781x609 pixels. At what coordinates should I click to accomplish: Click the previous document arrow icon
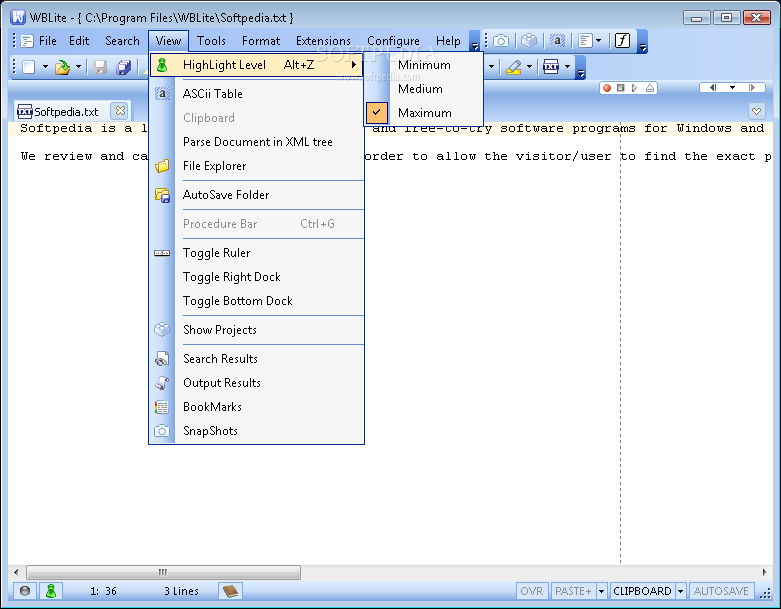(x=713, y=88)
